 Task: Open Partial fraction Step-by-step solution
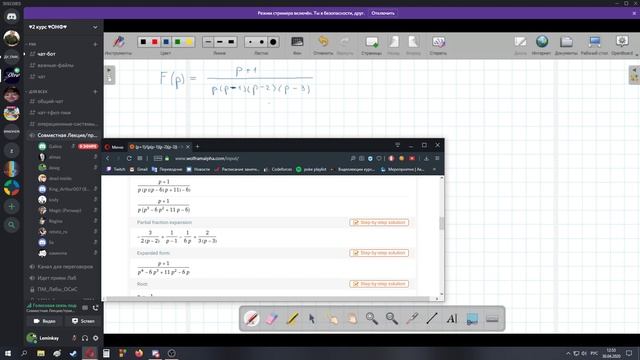pos(379,222)
